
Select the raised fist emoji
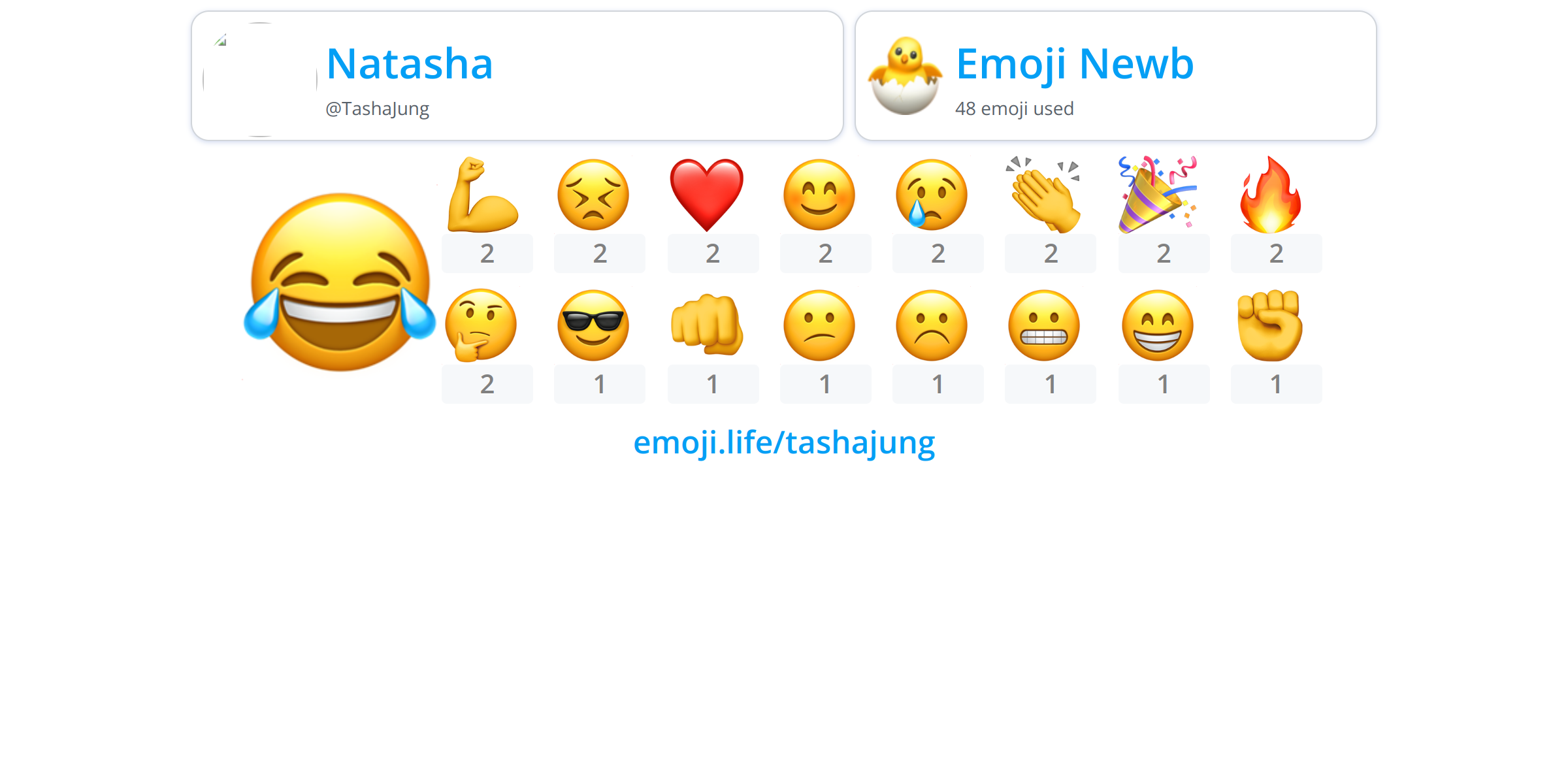(x=1270, y=325)
